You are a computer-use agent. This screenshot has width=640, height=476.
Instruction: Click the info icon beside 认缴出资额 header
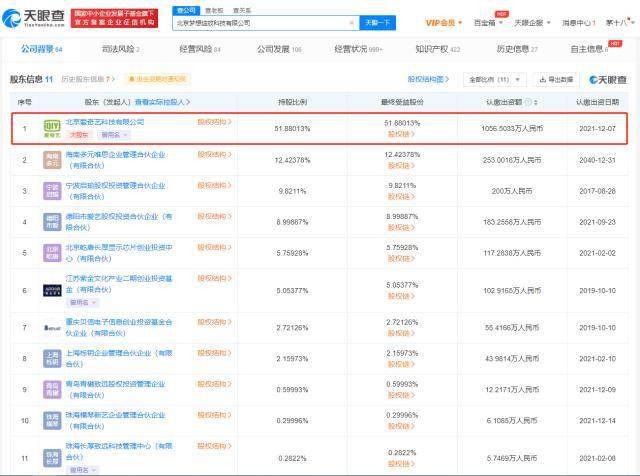click(528, 102)
